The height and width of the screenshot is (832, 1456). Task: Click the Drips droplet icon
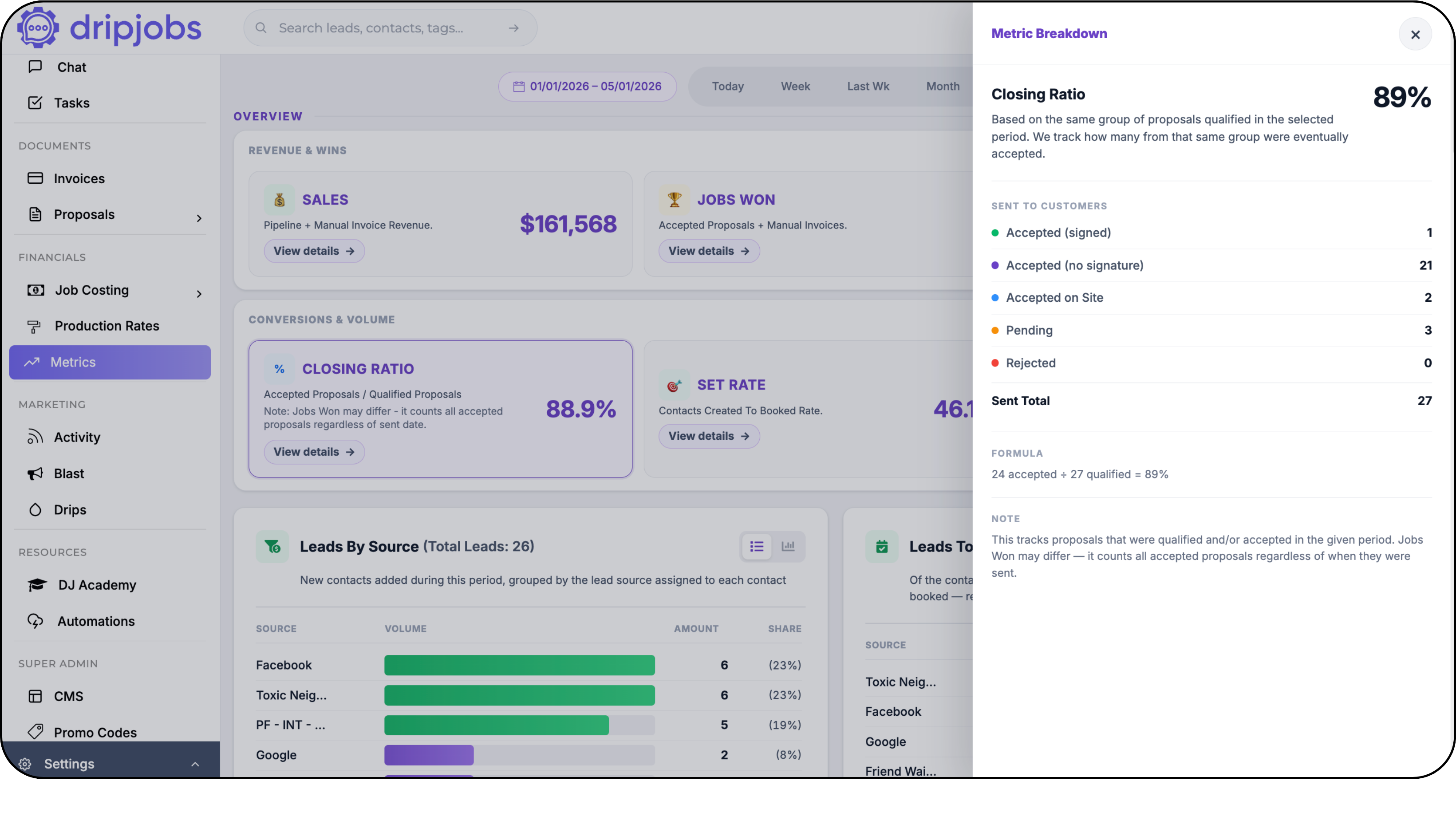[36, 510]
